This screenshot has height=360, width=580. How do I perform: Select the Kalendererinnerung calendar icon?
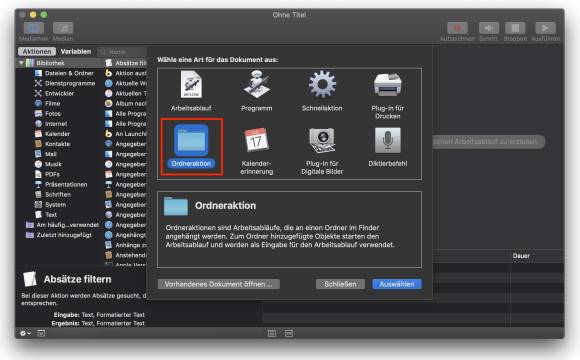(x=256, y=139)
